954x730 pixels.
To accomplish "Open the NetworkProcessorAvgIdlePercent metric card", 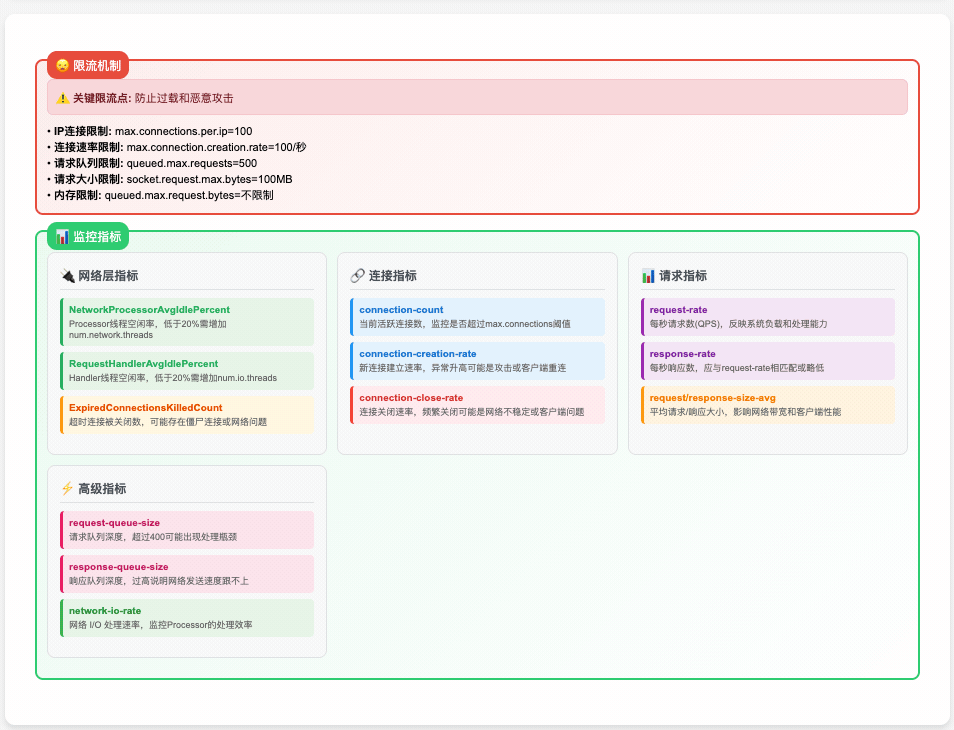I will point(187,322).
